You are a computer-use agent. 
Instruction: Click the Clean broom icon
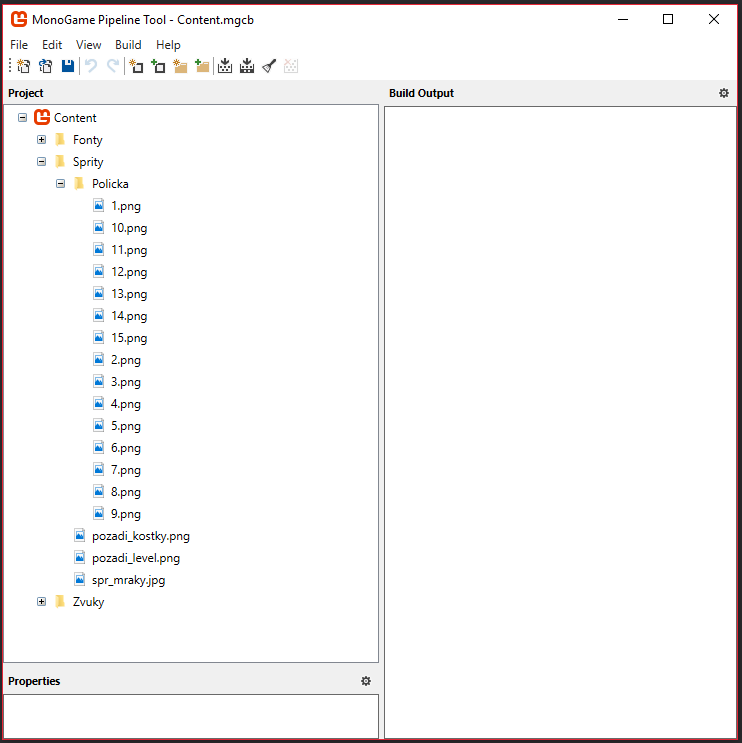[269, 66]
